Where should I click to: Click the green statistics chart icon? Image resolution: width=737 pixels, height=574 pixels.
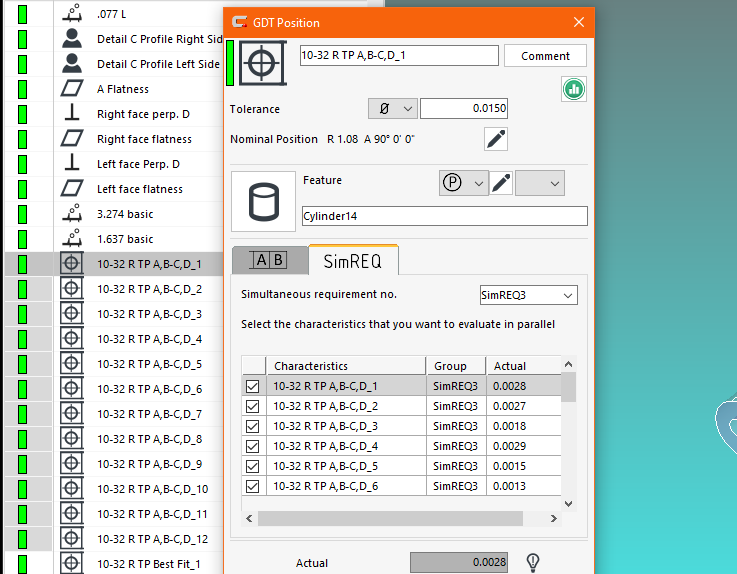[x=574, y=89]
